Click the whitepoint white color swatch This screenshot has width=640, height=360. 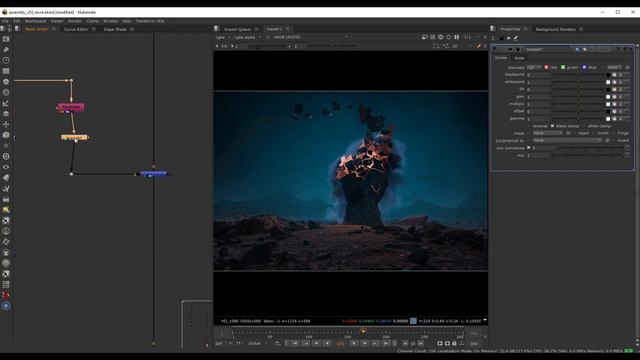pos(608,82)
